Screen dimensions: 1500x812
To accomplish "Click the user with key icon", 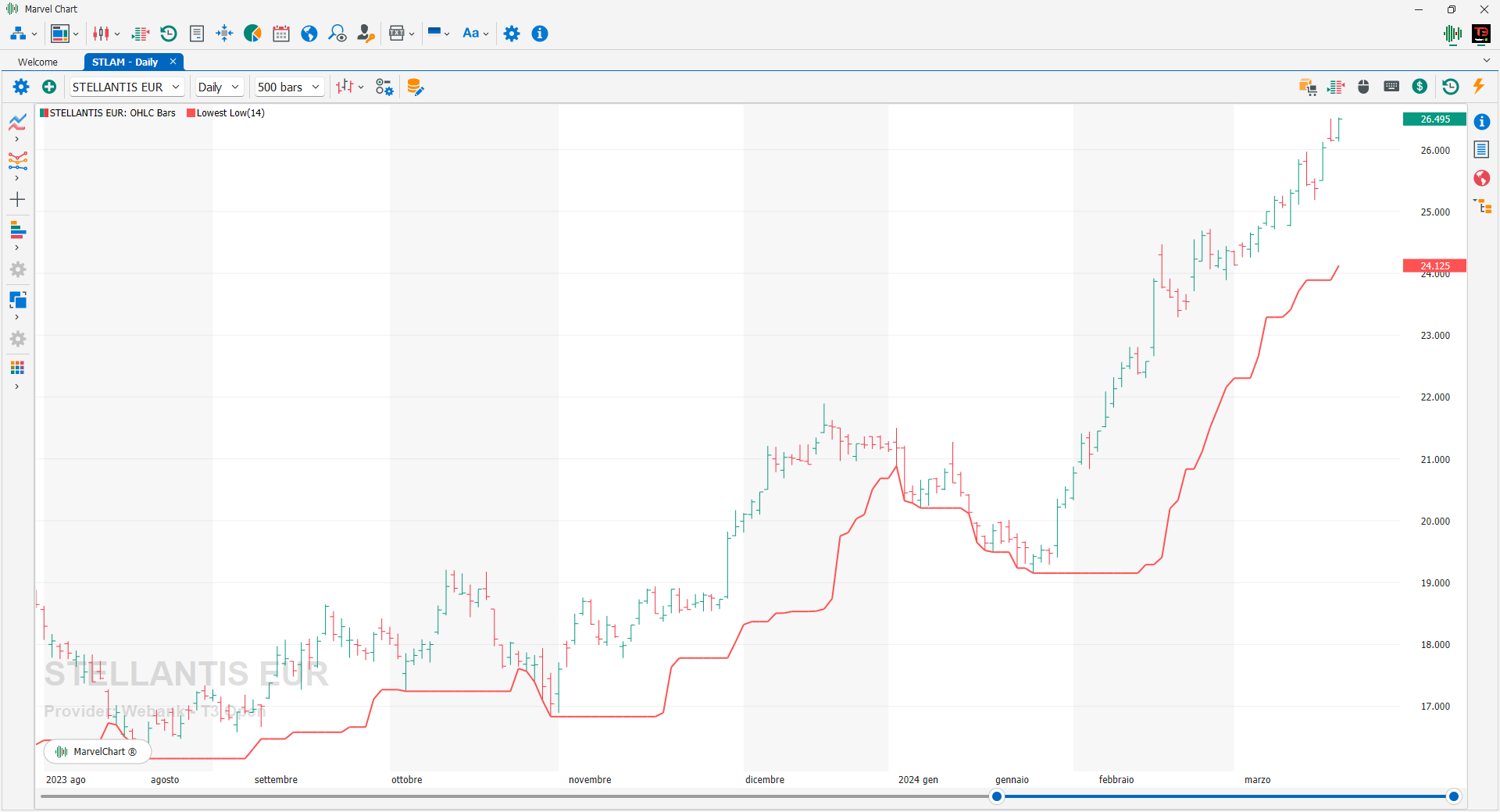I will point(366,34).
